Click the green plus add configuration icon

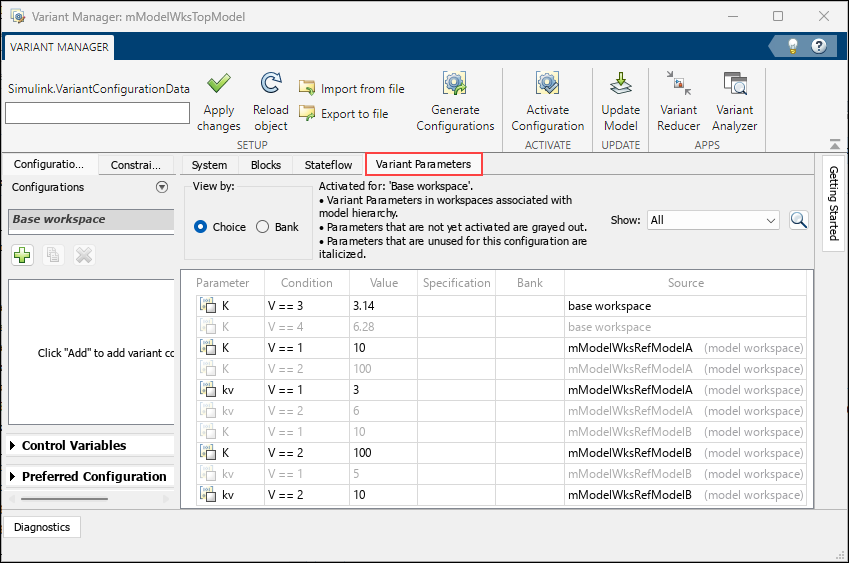(x=22, y=256)
